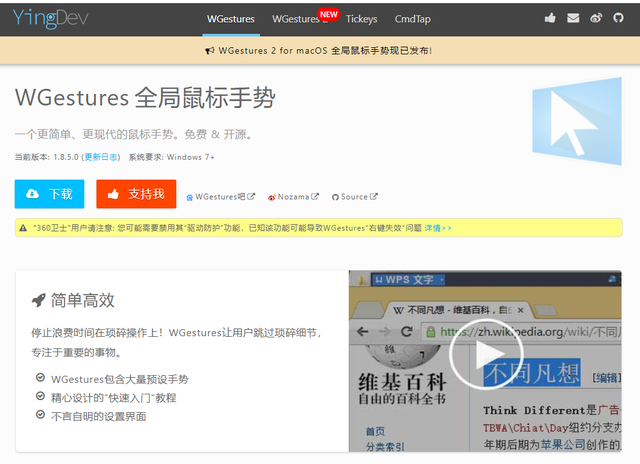This screenshot has height=464, width=640.
Task: Click the thumbs-up icon in the 支持我 button
Action: point(113,194)
